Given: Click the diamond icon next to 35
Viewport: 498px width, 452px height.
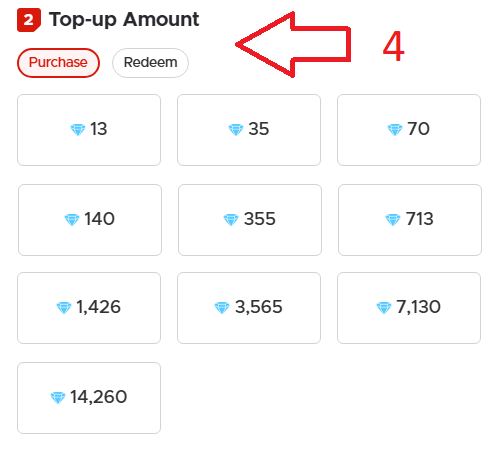Looking at the screenshot, I should tap(236, 130).
